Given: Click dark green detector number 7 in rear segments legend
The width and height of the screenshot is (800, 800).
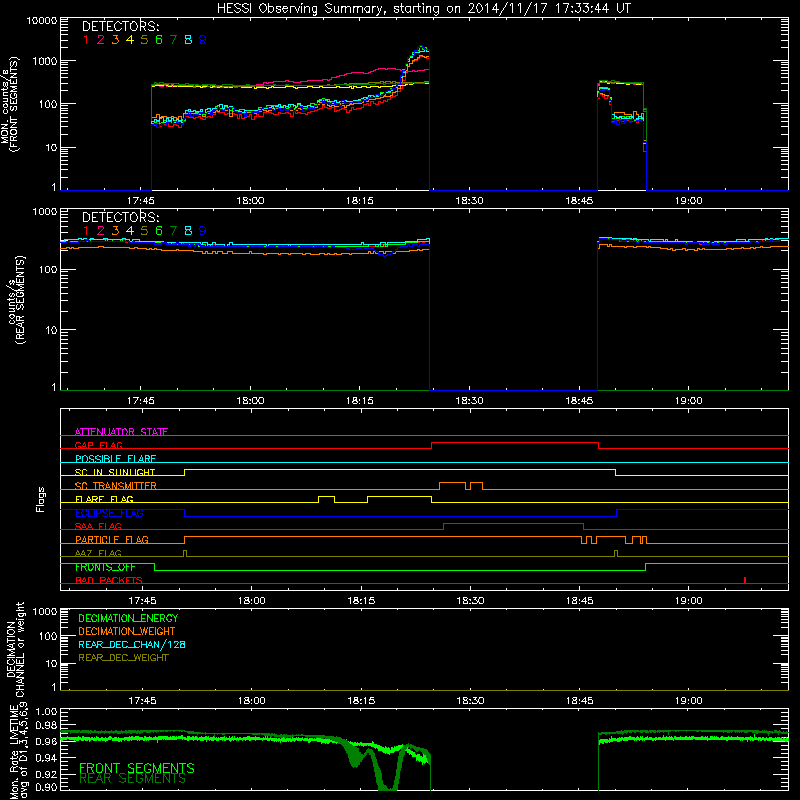Looking at the screenshot, I should point(173,231).
